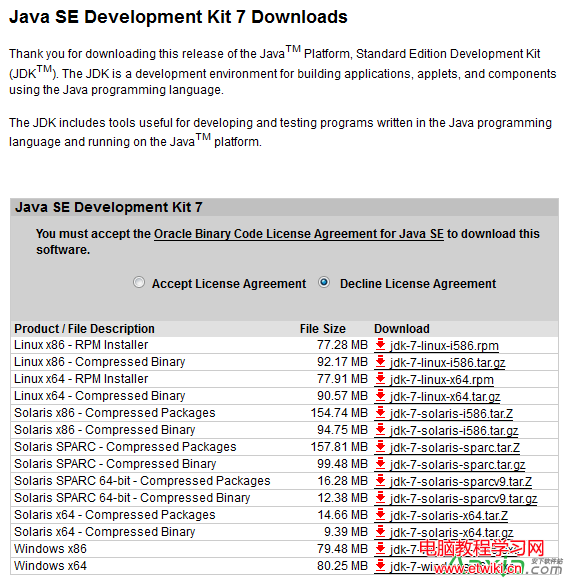Screen dimensions: 570x585
Task: Click download arrow icon for jdk-7-linux-i586.tar.gz
Action: point(380,362)
